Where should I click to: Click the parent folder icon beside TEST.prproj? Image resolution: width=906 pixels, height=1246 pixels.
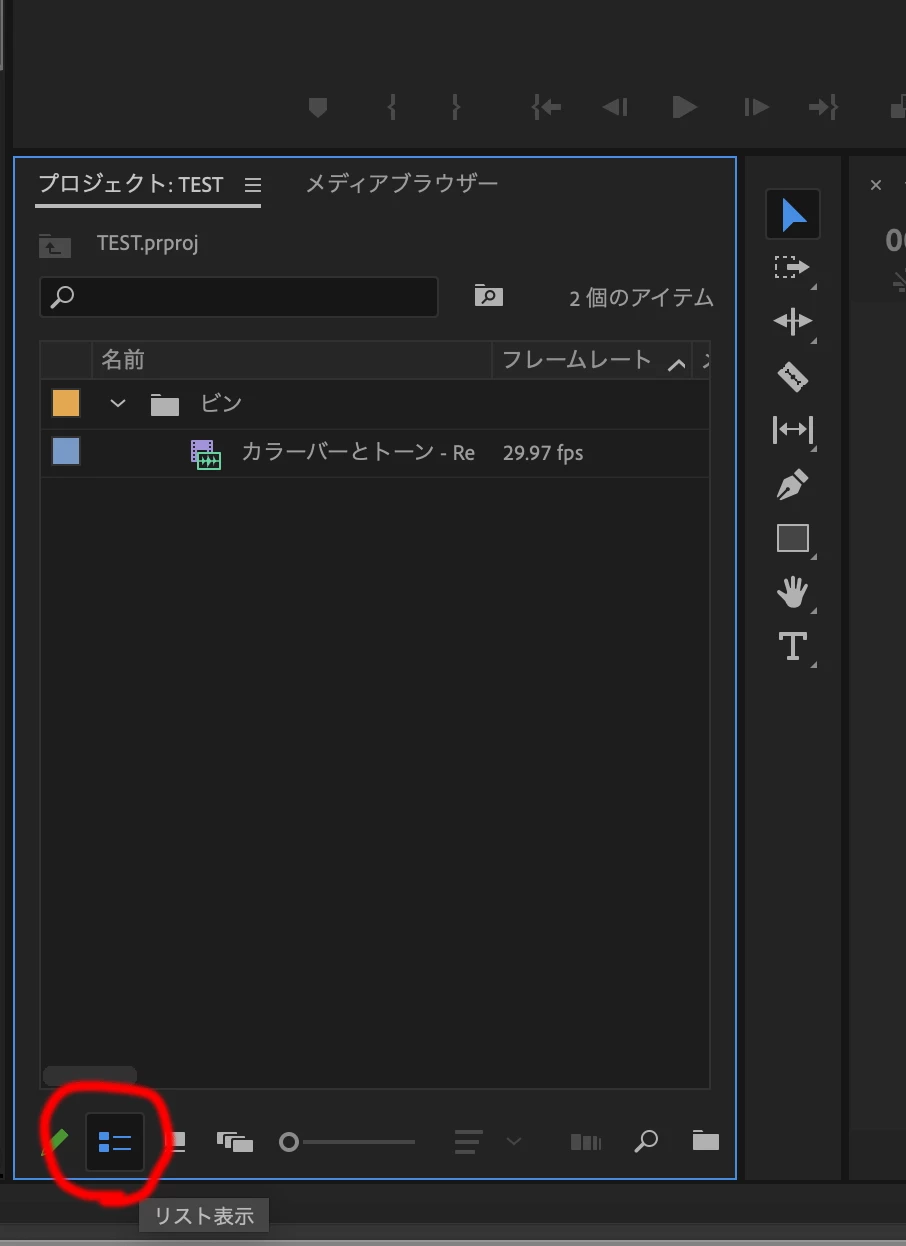point(55,244)
